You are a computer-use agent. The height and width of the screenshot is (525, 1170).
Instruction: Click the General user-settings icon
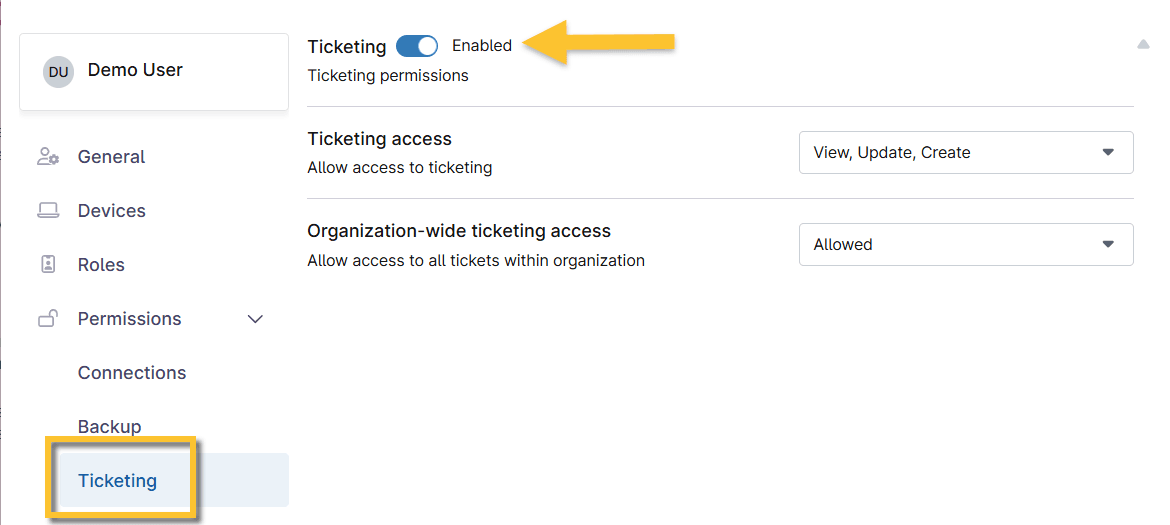[x=49, y=157]
